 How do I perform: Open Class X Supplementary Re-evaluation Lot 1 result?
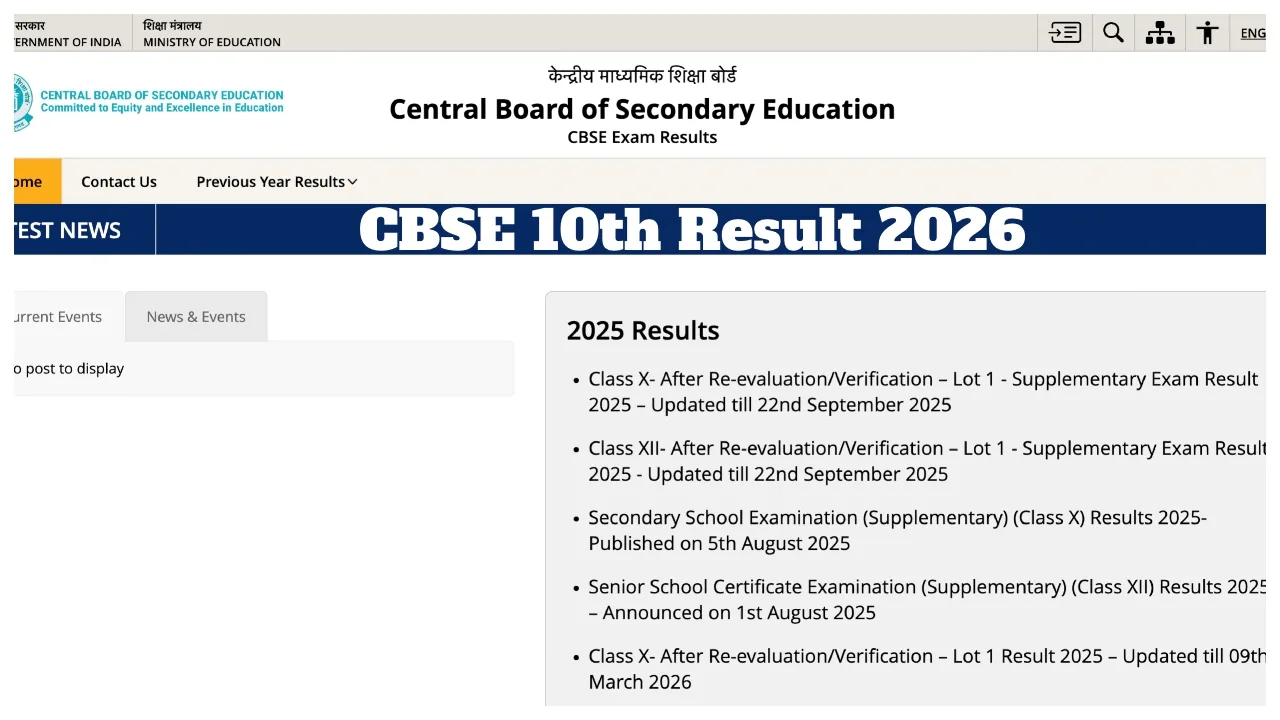tap(922, 392)
